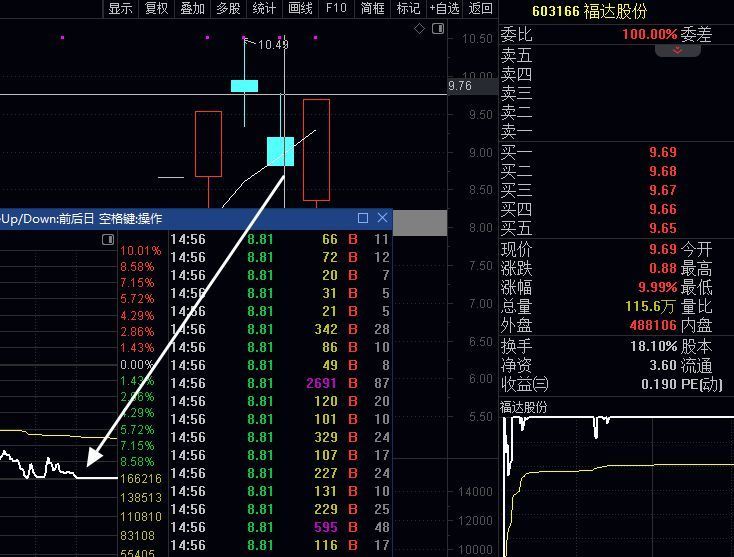Expand the red chevron under 委差
The image size is (734, 557).
(677, 50)
